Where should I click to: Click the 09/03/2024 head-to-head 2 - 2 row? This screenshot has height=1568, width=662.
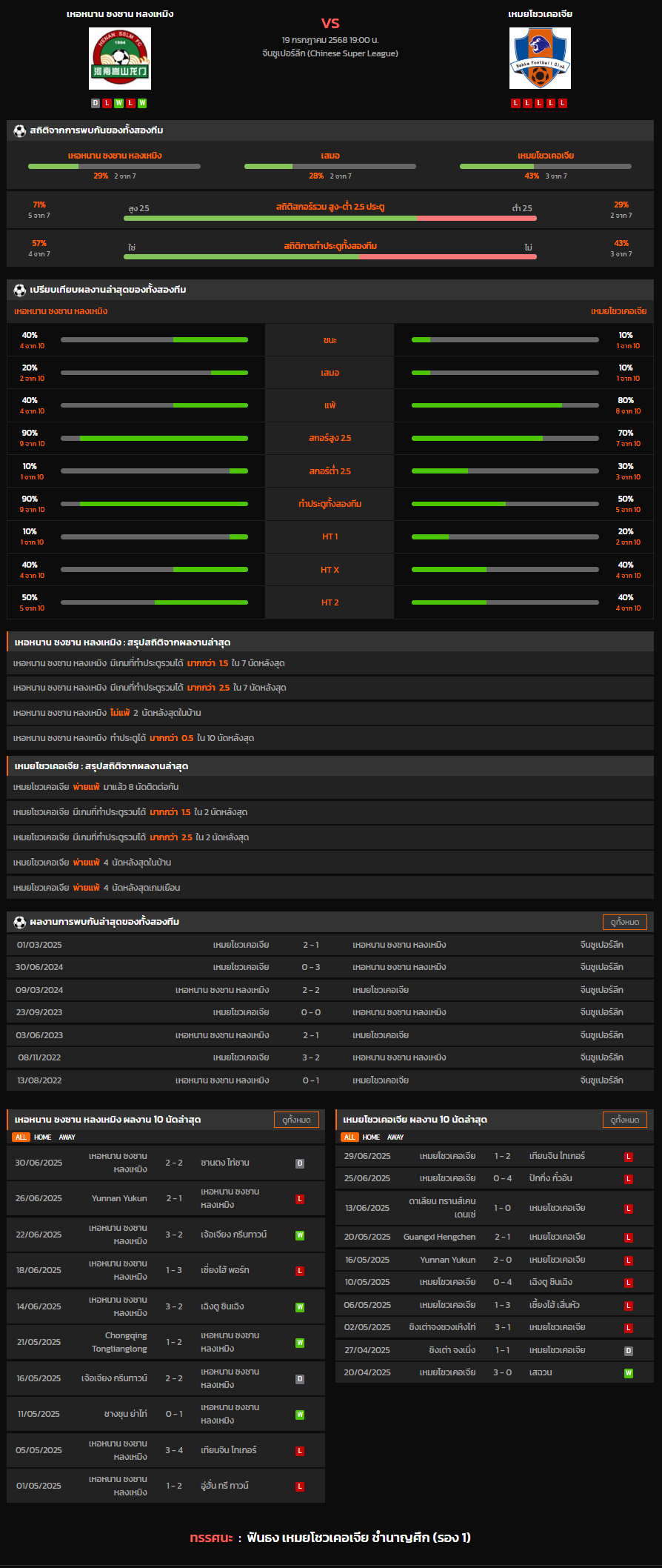coord(330,991)
